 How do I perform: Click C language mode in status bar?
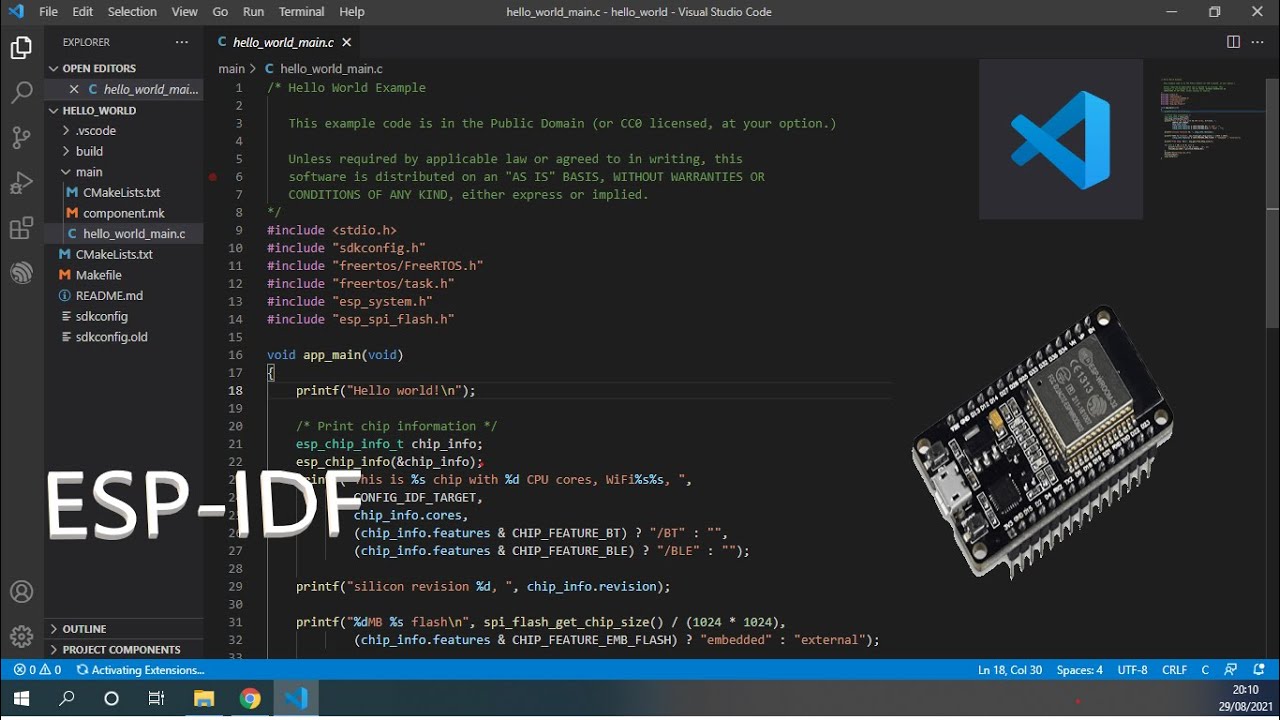click(1205, 670)
